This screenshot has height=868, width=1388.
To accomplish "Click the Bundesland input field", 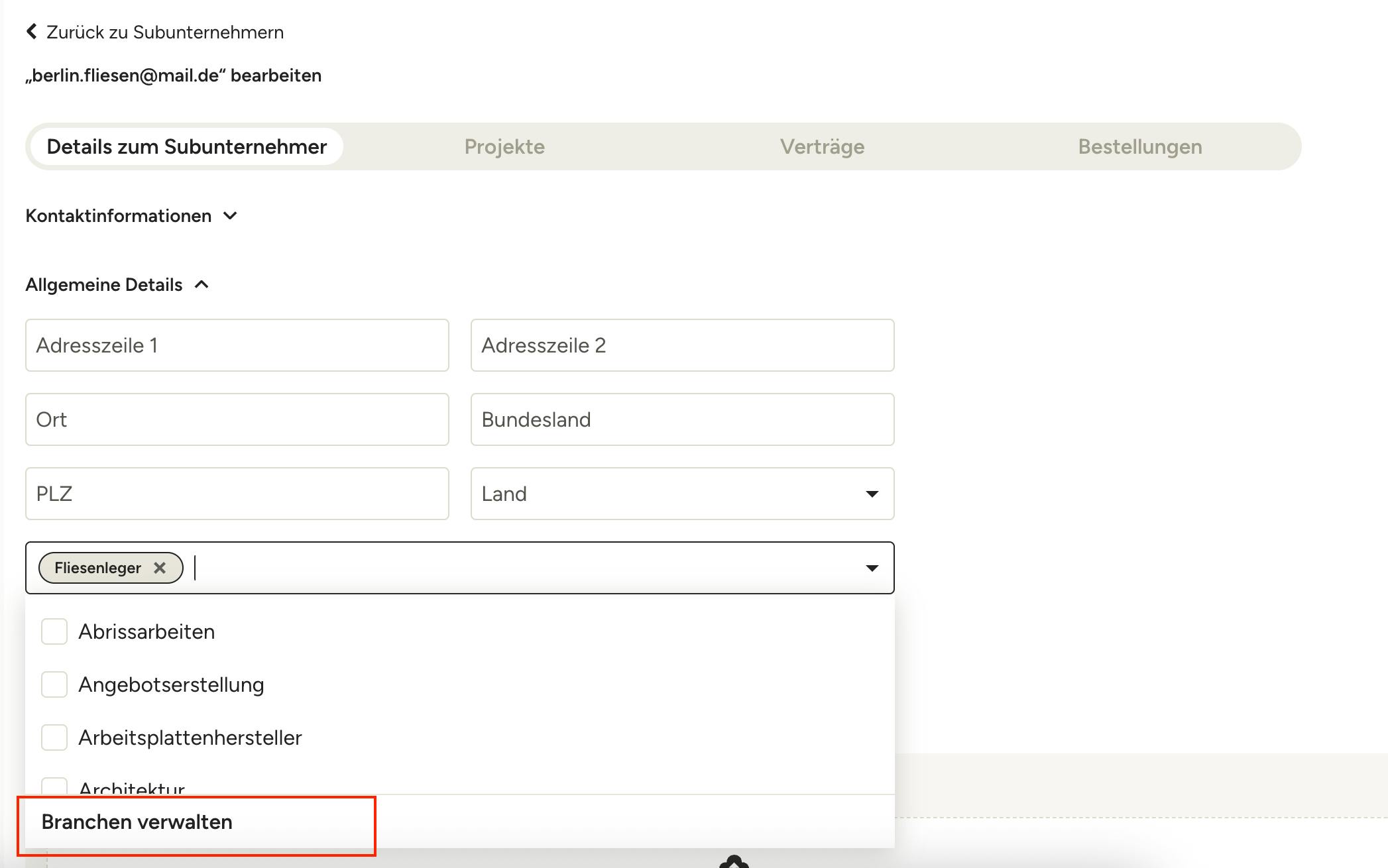I will pyautogui.click(x=683, y=419).
